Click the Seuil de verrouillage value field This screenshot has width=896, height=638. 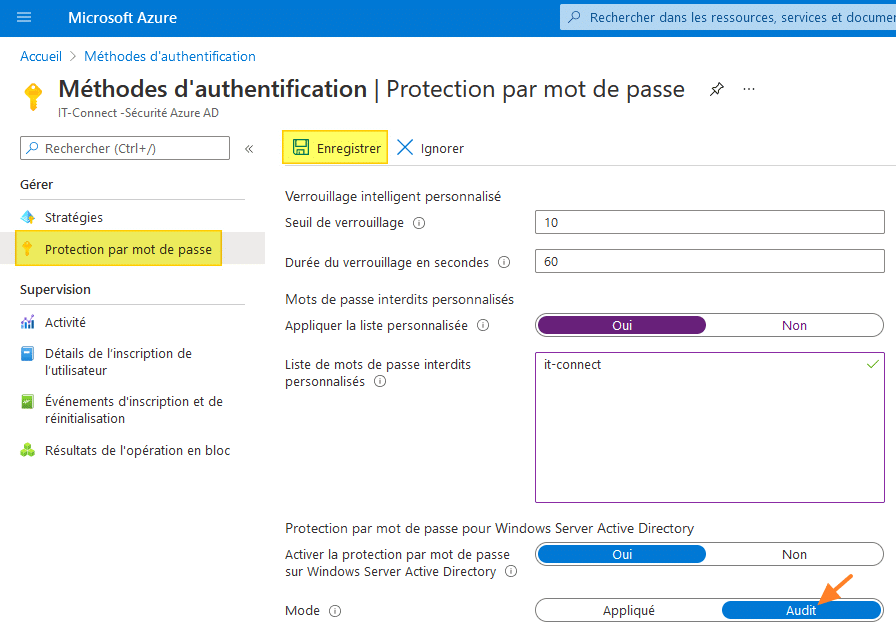point(709,222)
